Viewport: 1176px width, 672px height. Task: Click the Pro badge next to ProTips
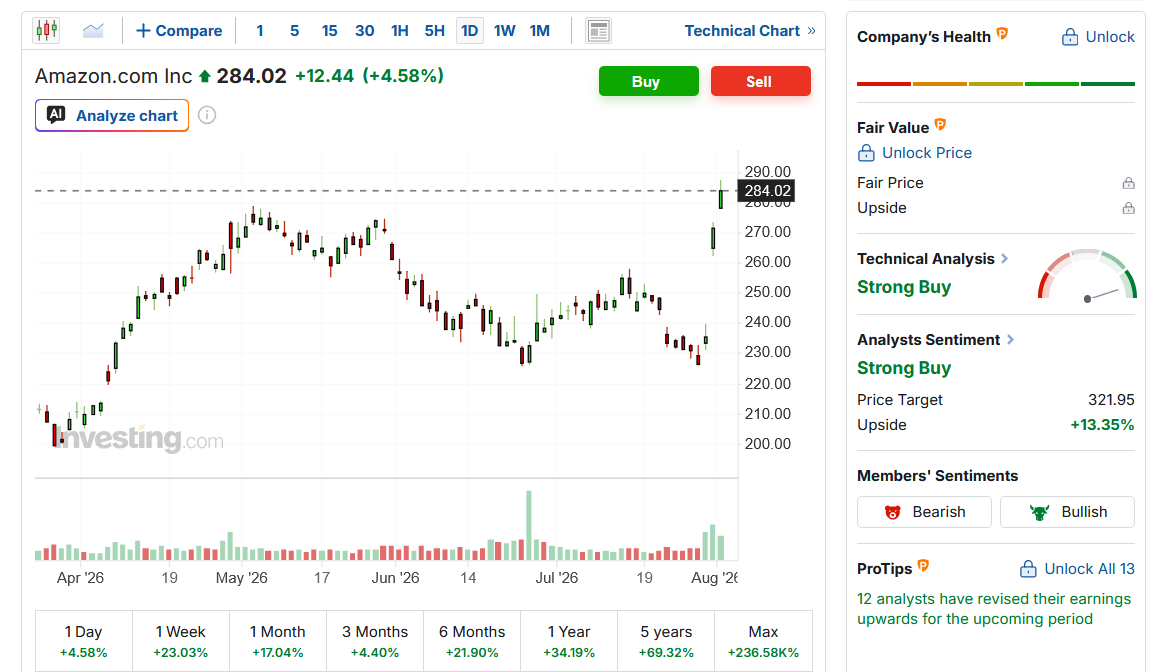(x=923, y=566)
